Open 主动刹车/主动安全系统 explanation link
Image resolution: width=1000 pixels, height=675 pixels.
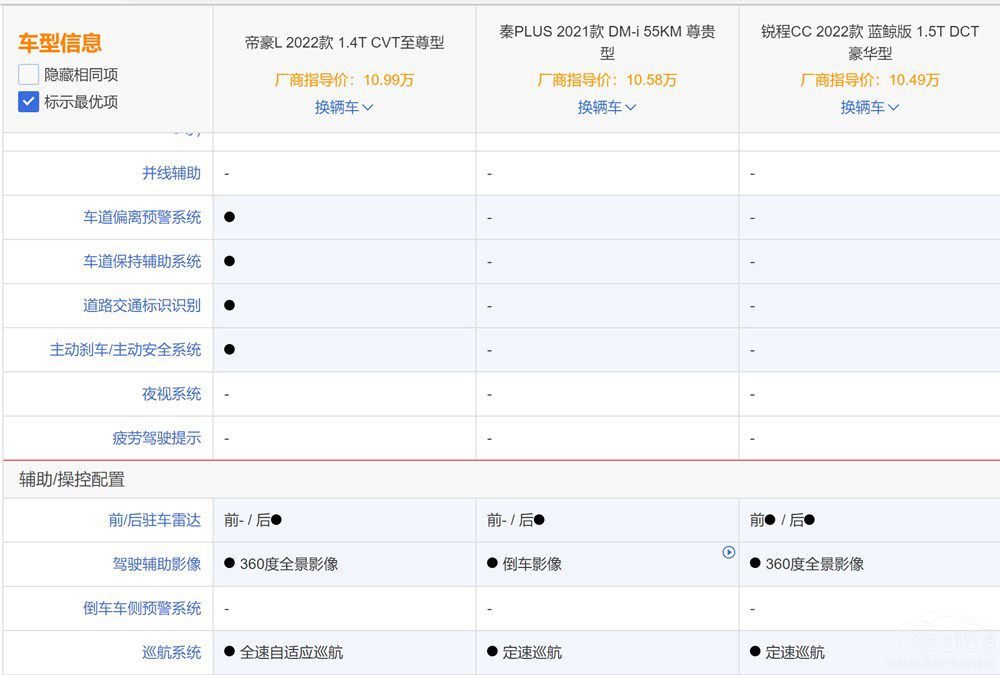coord(126,349)
